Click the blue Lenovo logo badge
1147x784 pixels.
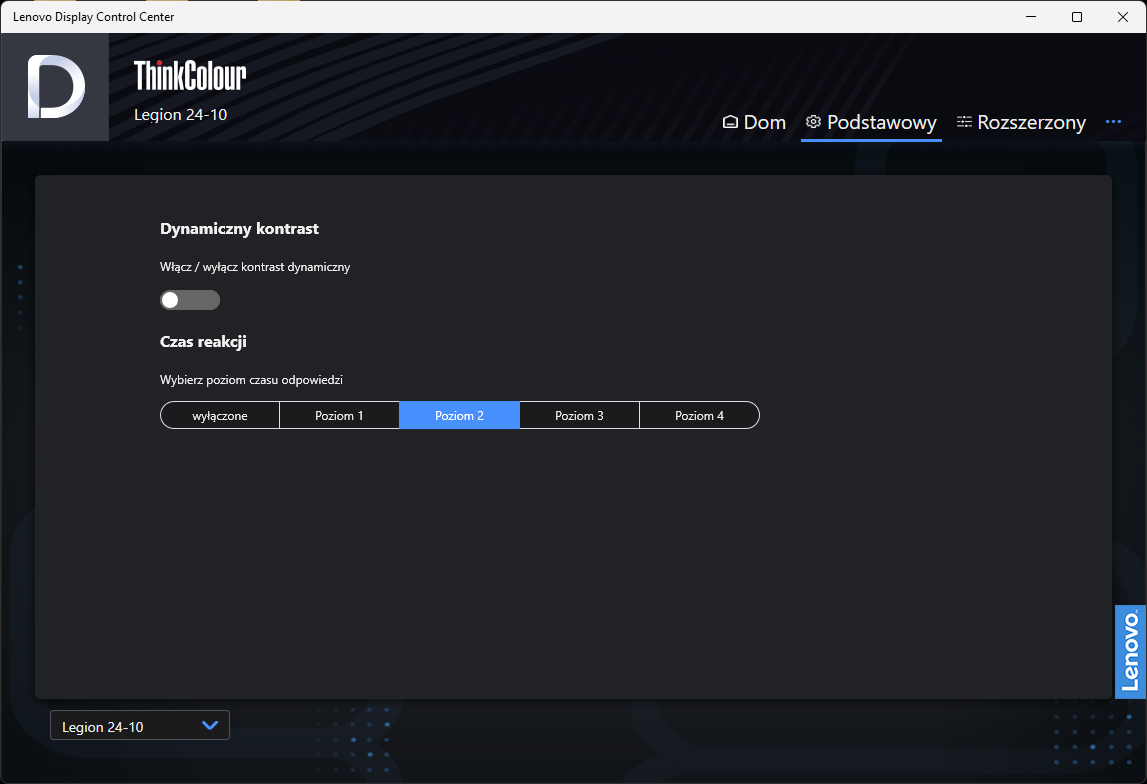[x=1130, y=652]
